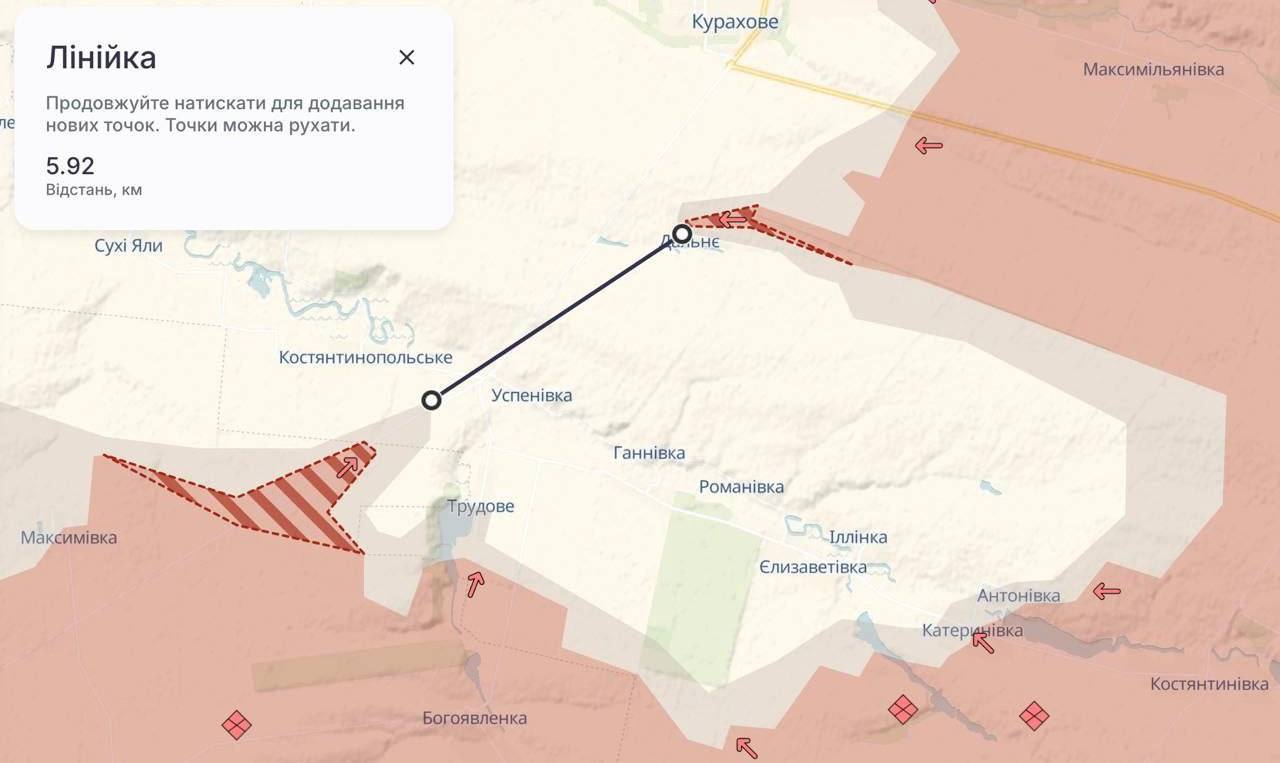Screen dimensions: 1280x763
Task: Click the Курахове town label
Action: pyautogui.click(x=735, y=22)
